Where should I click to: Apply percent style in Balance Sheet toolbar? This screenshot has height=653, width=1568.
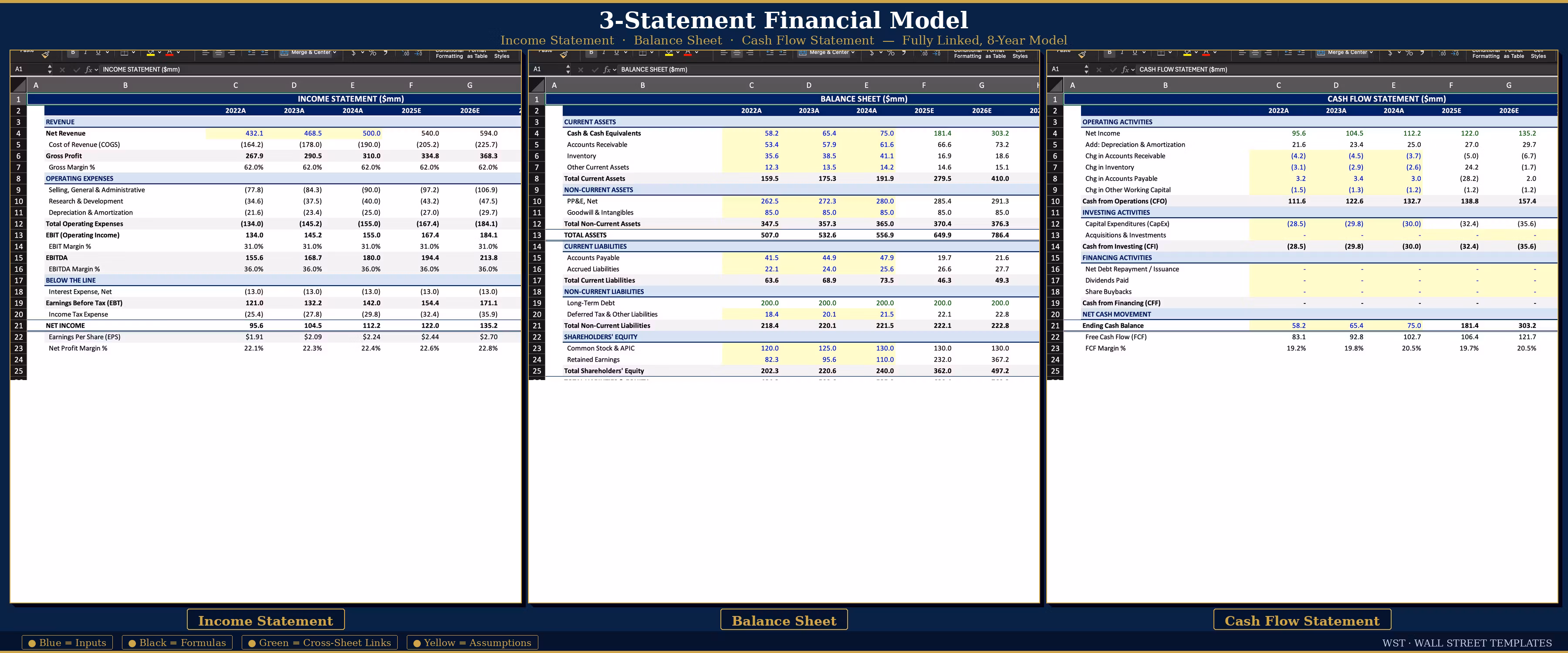pos(892,53)
